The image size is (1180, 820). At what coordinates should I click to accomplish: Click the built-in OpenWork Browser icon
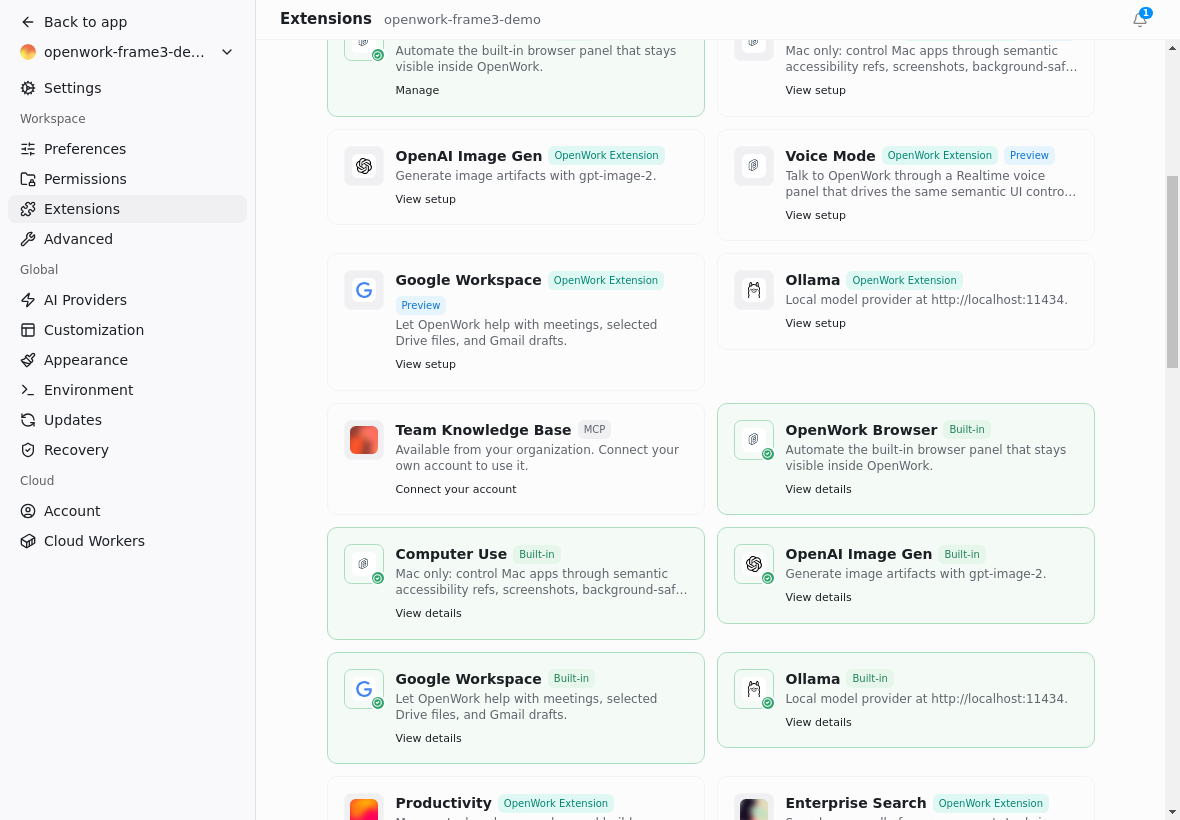[754, 440]
